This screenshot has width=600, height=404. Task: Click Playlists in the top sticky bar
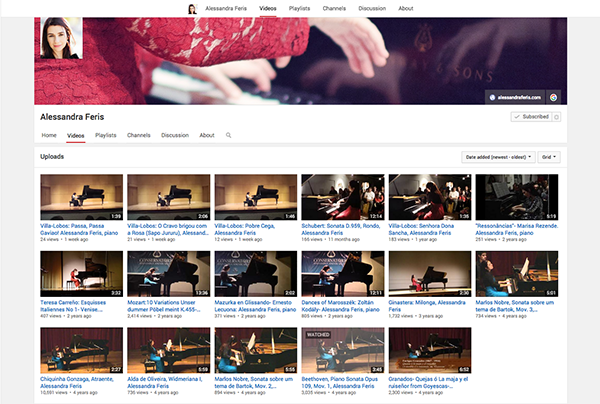pyautogui.click(x=299, y=8)
